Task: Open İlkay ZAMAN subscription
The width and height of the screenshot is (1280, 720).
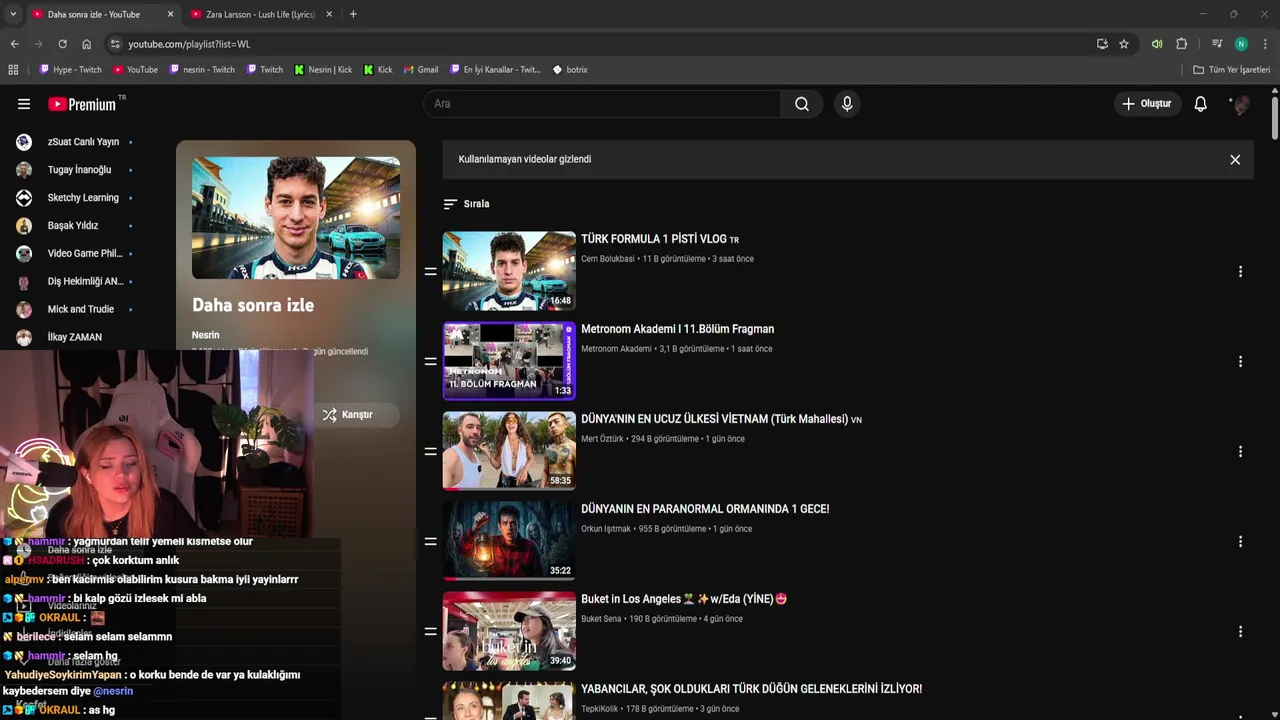Action: tap(75, 337)
